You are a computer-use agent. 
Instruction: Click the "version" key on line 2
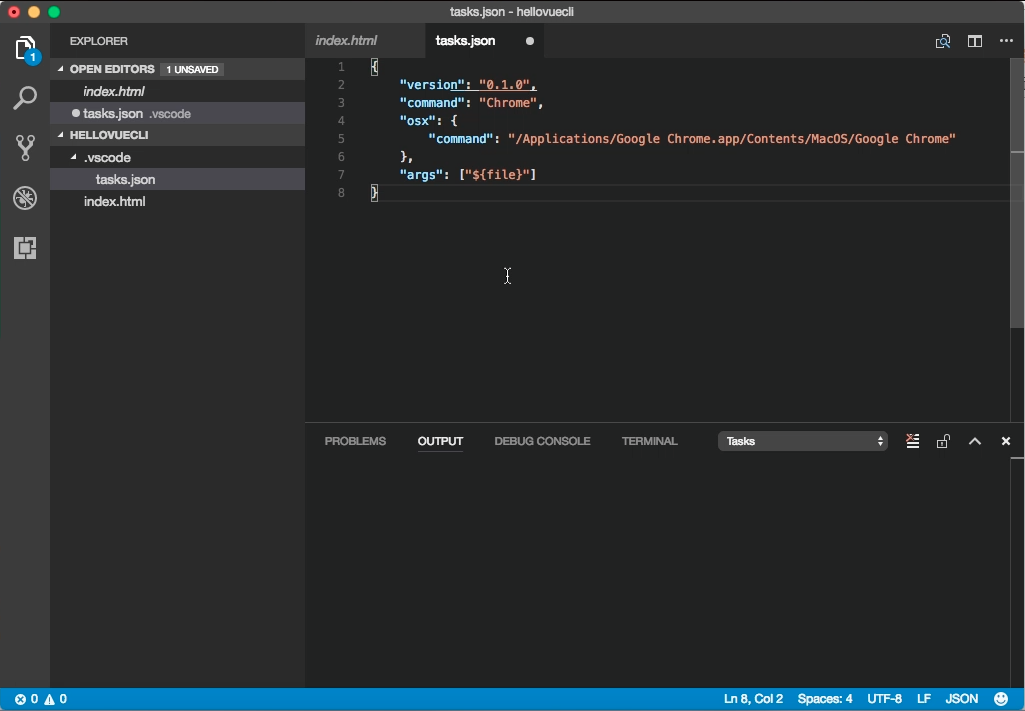[432, 85]
